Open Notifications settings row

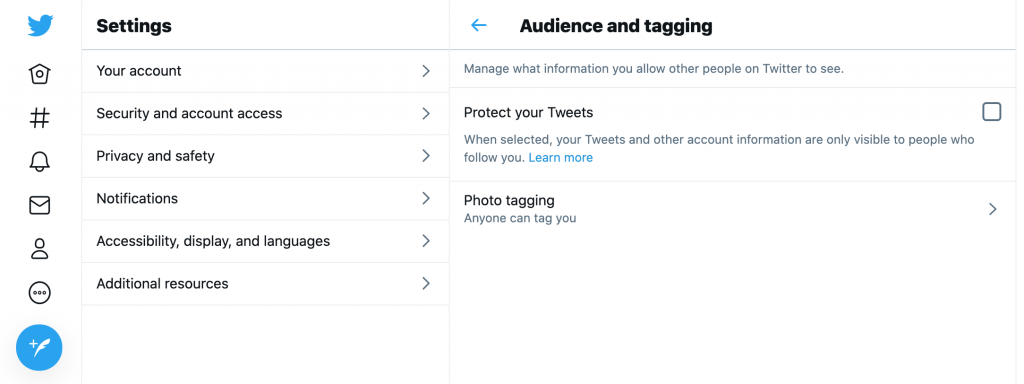pos(265,199)
